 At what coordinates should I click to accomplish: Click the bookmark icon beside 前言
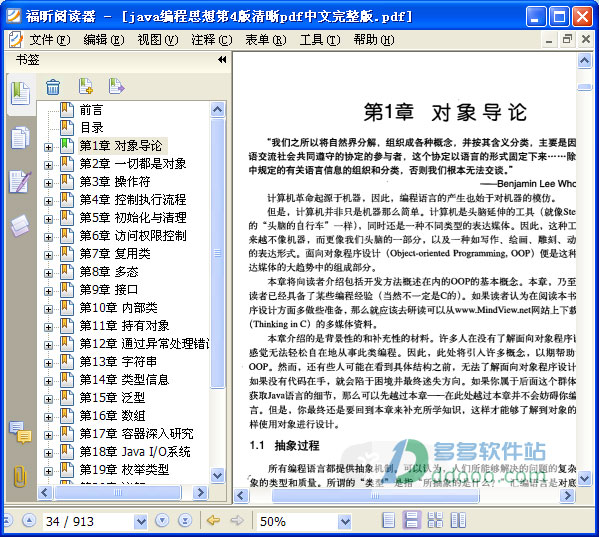click(x=67, y=110)
